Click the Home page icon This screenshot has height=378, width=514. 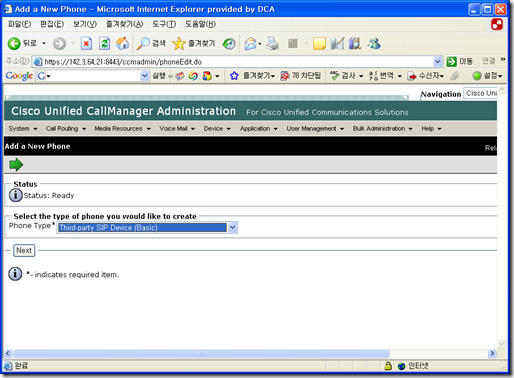[122, 44]
